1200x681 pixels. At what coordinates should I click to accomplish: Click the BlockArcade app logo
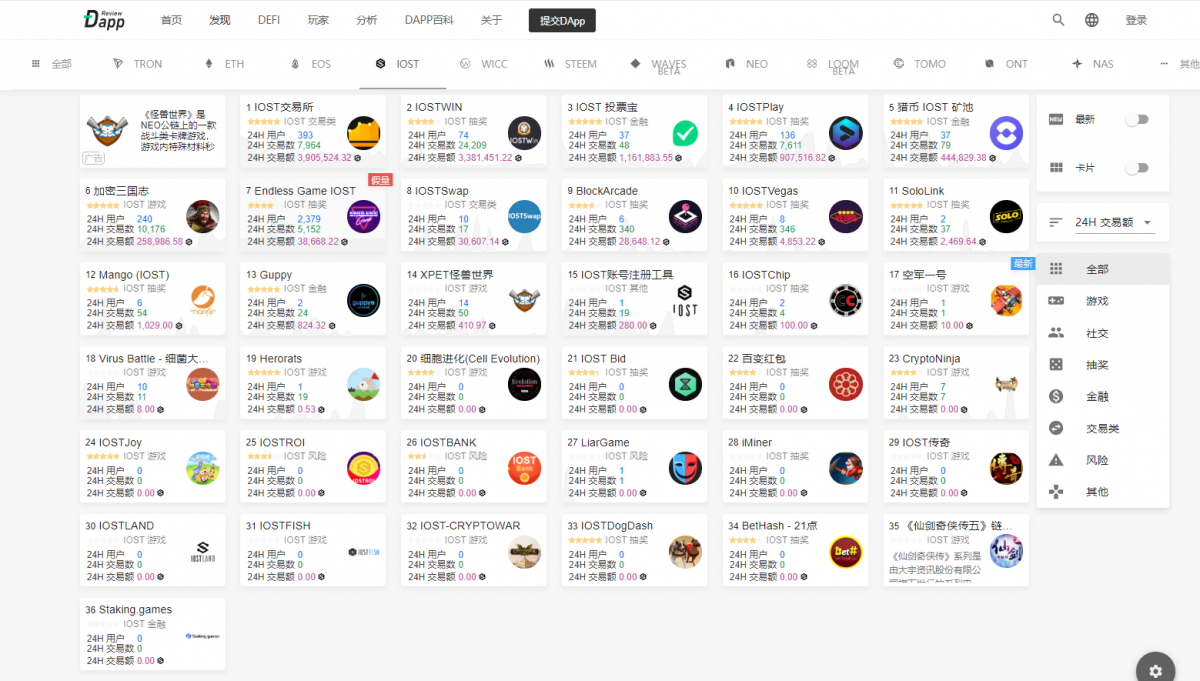[x=685, y=216]
